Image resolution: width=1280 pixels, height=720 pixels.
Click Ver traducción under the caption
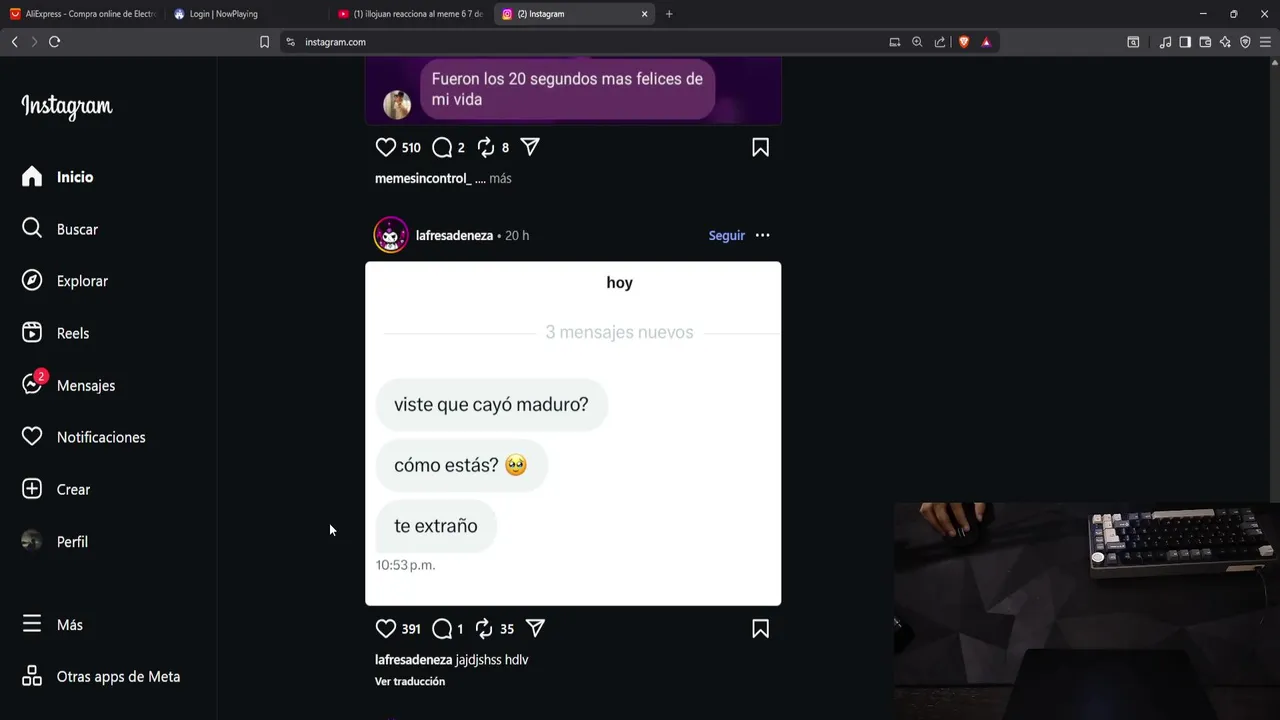pos(410,681)
